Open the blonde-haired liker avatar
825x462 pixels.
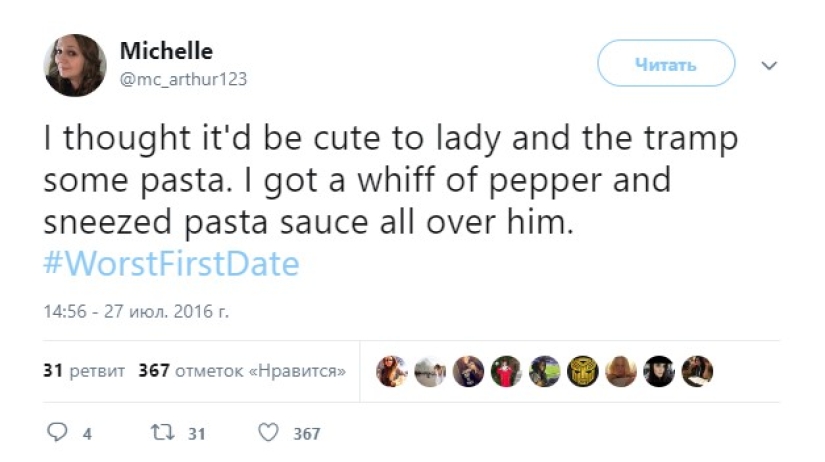point(621,371)
